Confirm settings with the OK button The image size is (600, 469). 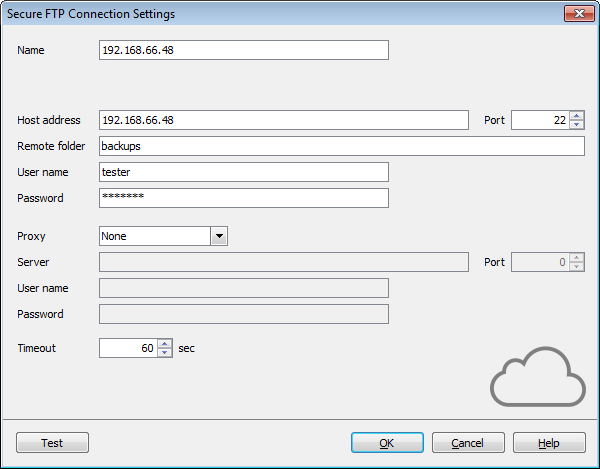click(387, 443)
